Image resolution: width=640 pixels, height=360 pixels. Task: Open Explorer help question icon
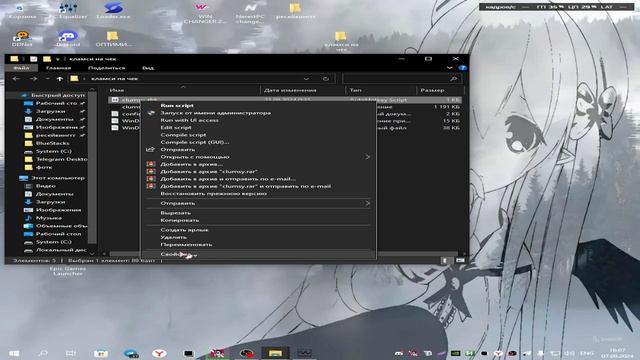point(462,68)
